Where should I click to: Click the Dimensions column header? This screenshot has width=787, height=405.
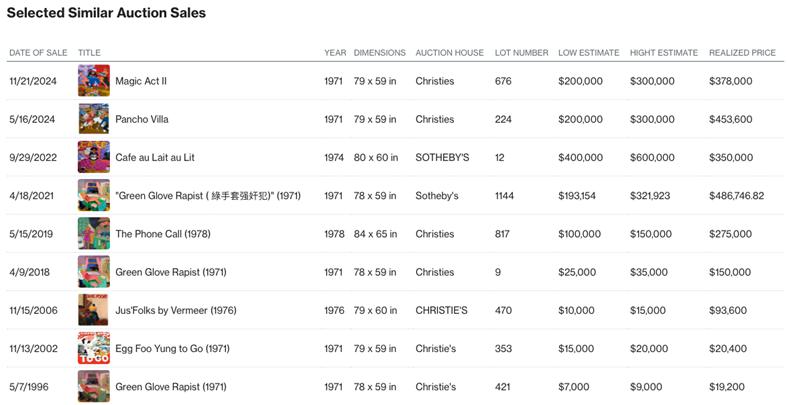click(380, 53)
